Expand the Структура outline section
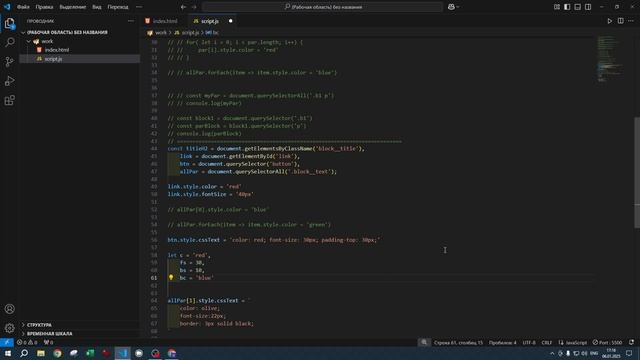 coord(39,325)
